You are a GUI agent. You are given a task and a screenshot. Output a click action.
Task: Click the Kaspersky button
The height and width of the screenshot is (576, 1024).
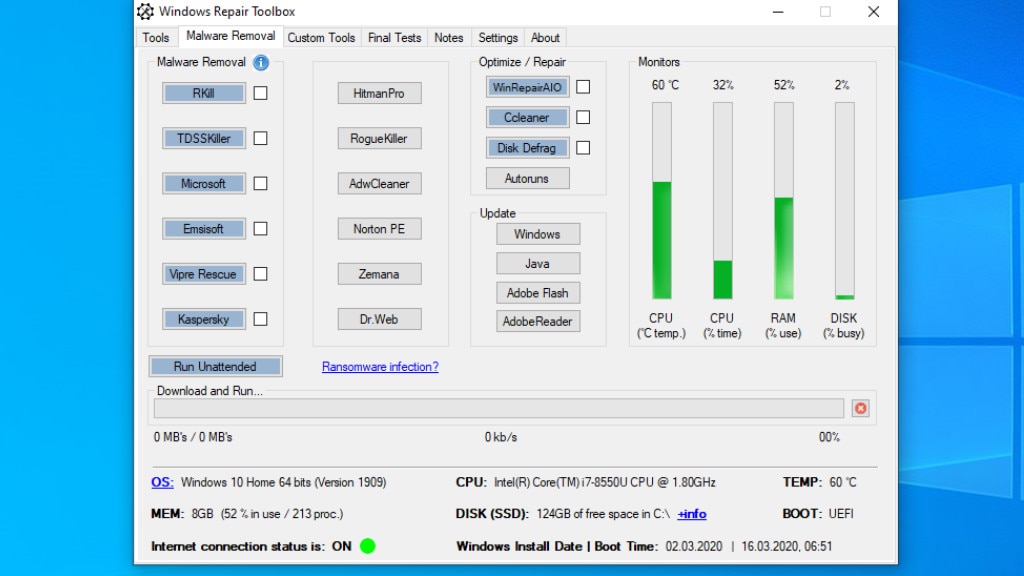pos(204,319)
